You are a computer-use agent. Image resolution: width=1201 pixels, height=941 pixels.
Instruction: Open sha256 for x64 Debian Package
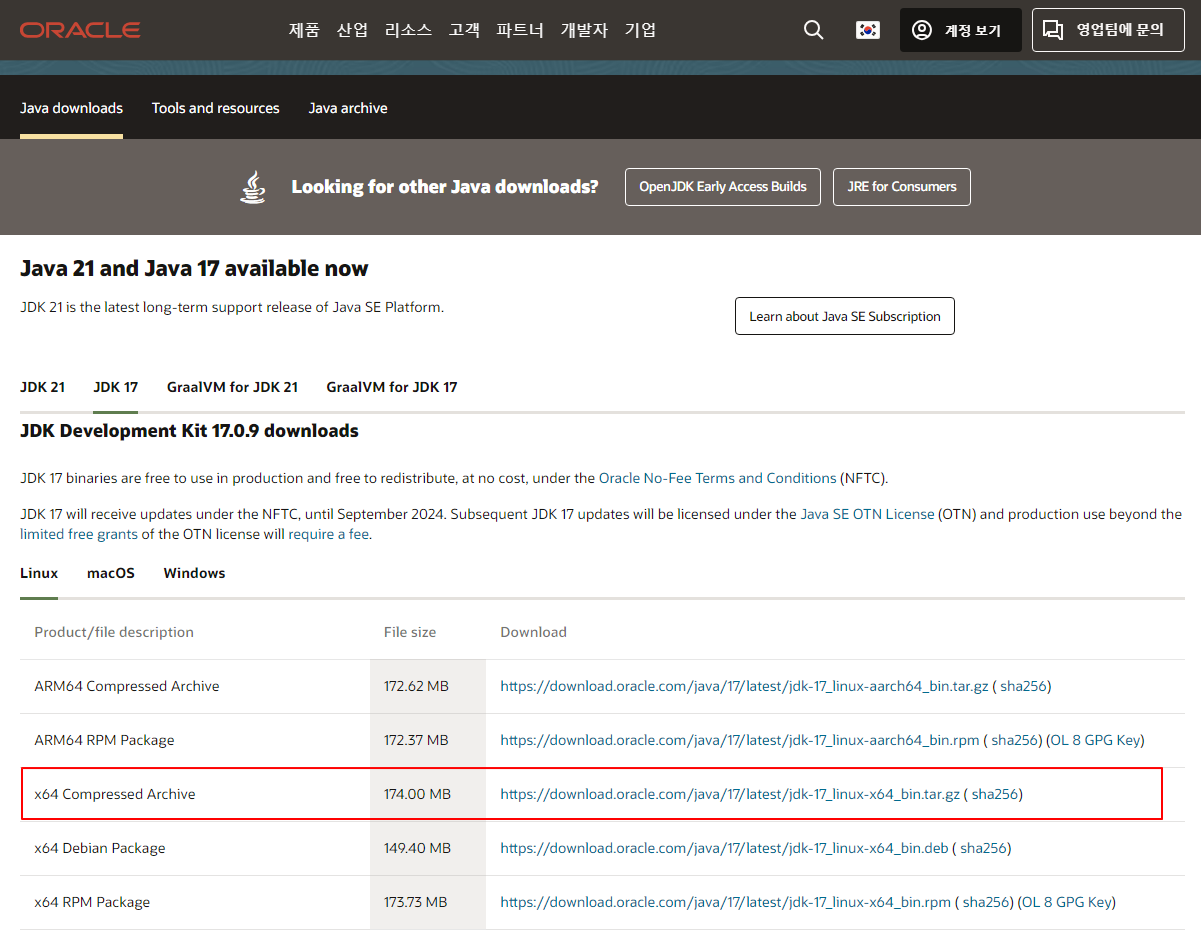[983, 848]
